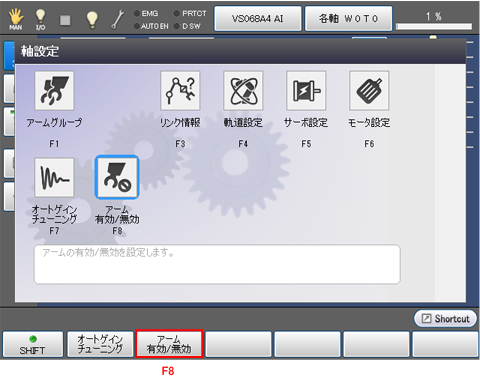This screenshot has height=377, width=480.
Task: Open the モータ設定 (F6) icon
Action: [369, 91]
